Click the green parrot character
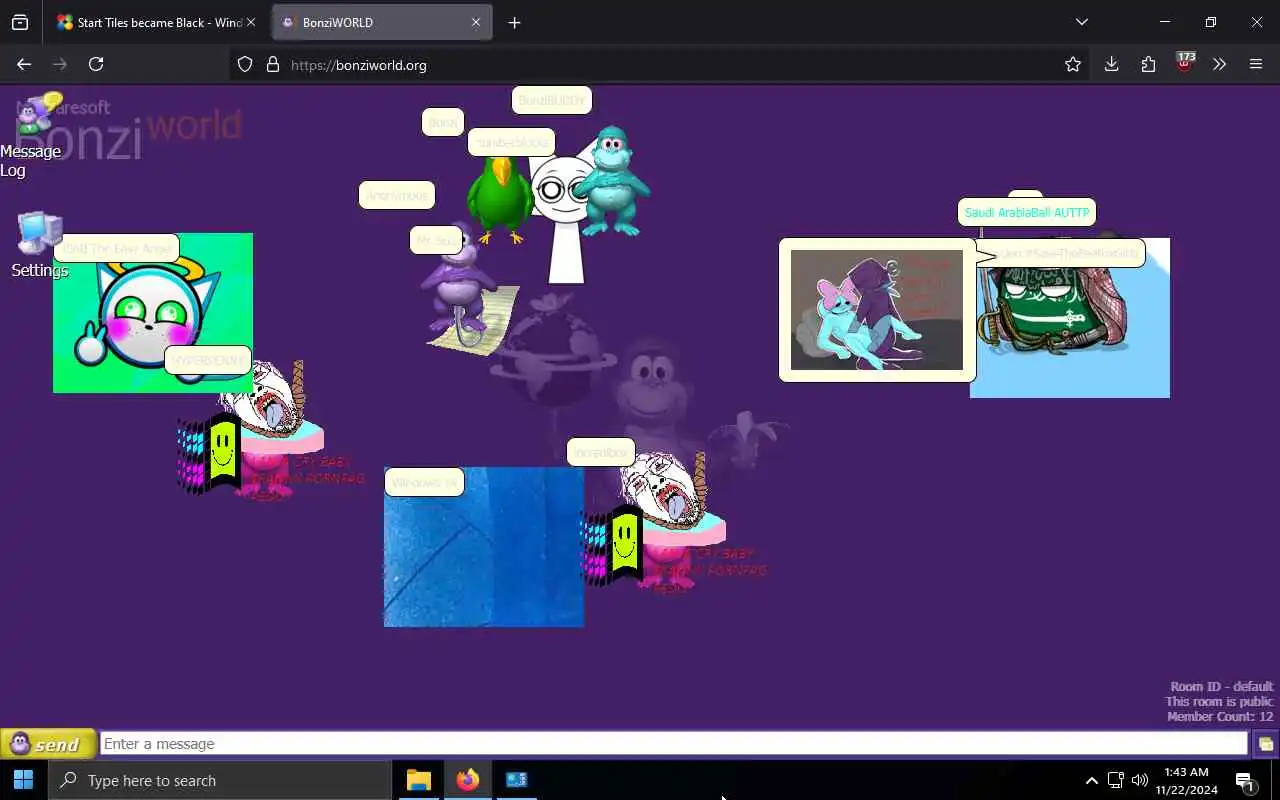The width and height of the screenshot is (1280, 800). [500, 199]
